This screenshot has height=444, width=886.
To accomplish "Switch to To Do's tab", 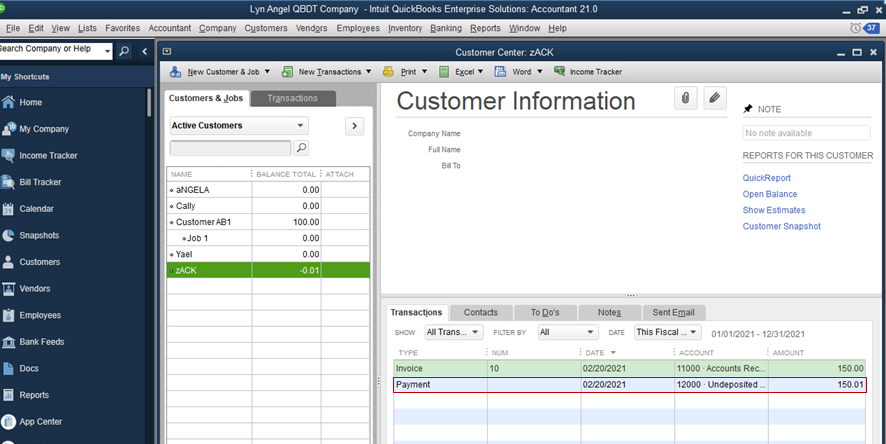I will pyautogui.click(x=545, y=312).
